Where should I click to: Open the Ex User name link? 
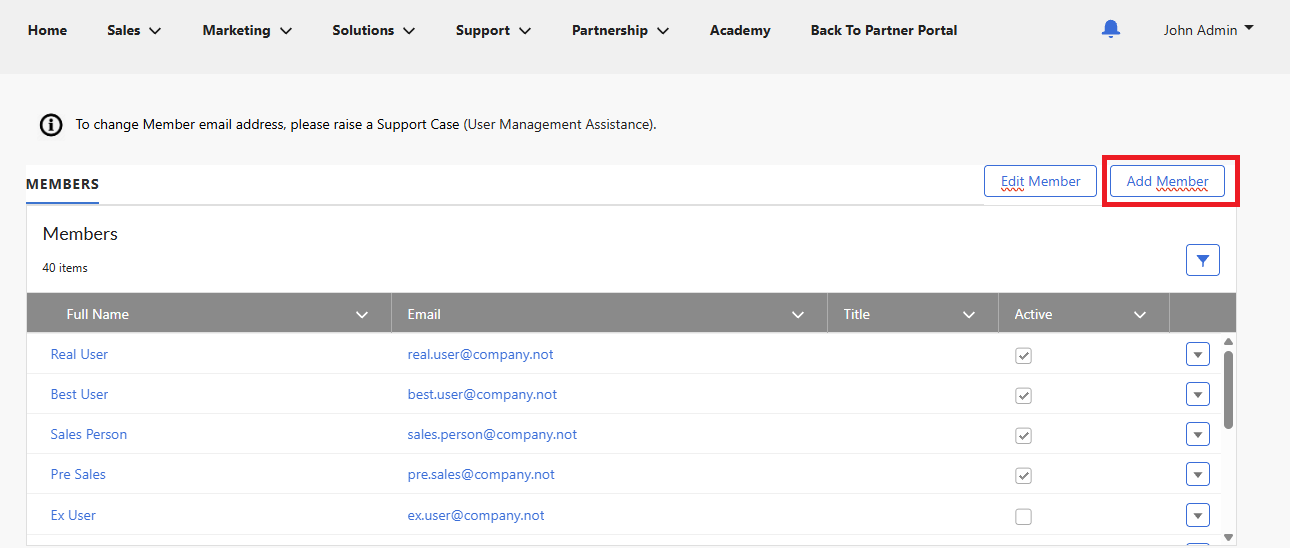click(x=73, y=515)
